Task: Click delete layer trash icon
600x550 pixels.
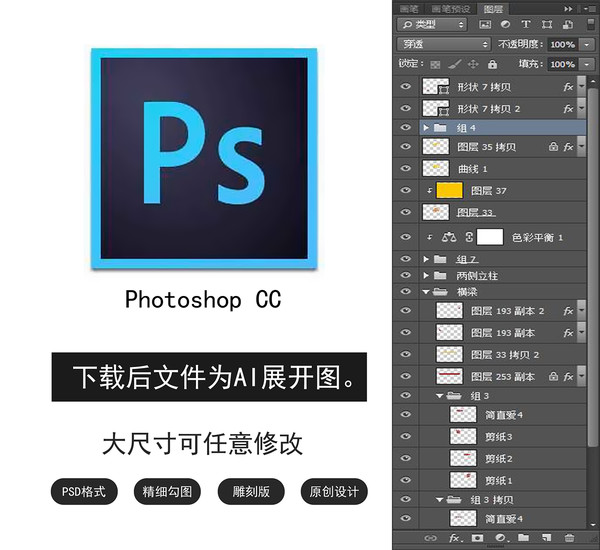Action: [x=569, y=538]
